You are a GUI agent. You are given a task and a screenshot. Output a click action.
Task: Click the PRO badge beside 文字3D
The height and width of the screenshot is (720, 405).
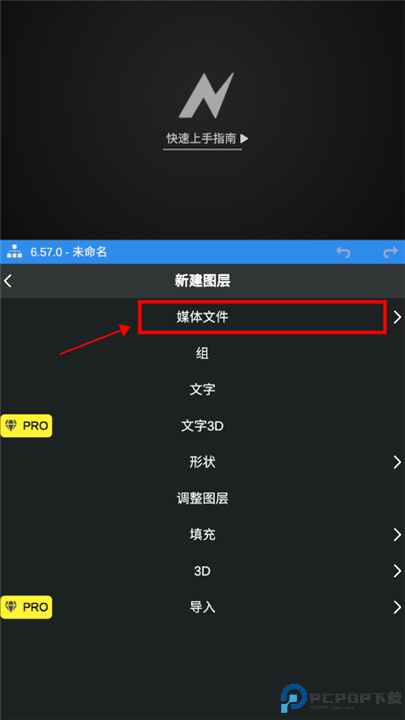click(x=26, y=426)
